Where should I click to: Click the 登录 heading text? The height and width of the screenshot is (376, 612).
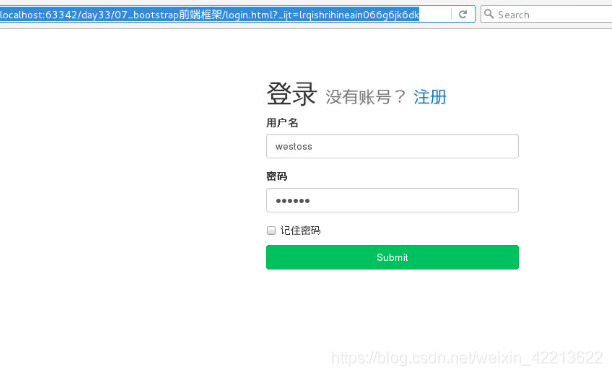coord(291,94)
